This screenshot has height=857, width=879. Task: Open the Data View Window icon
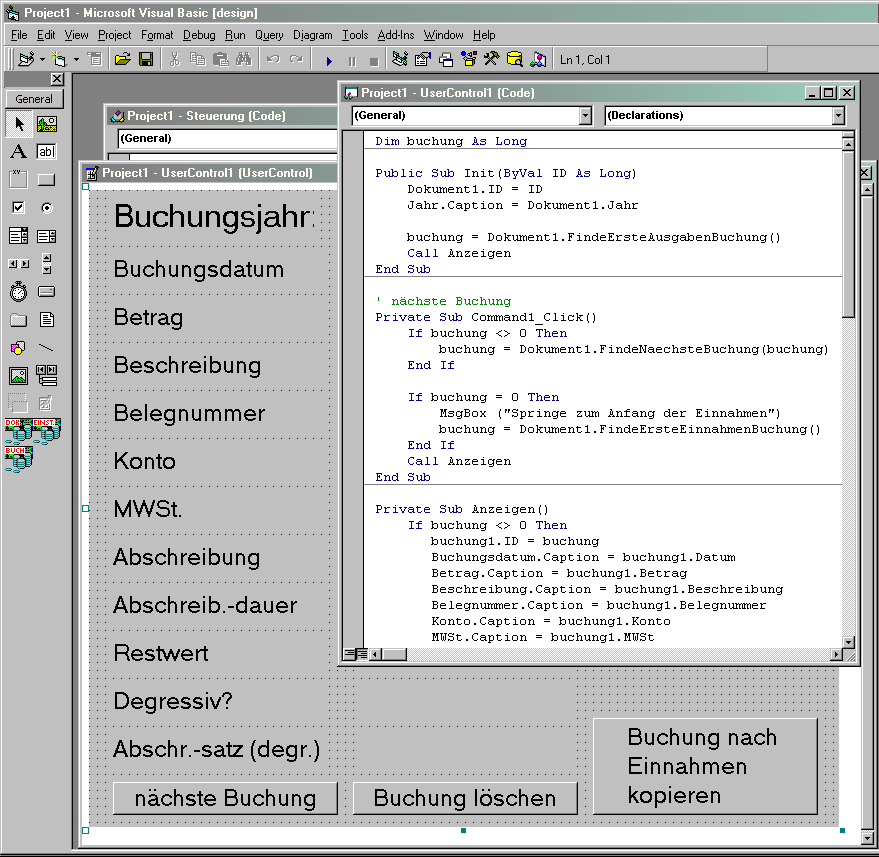click(515, 59)
